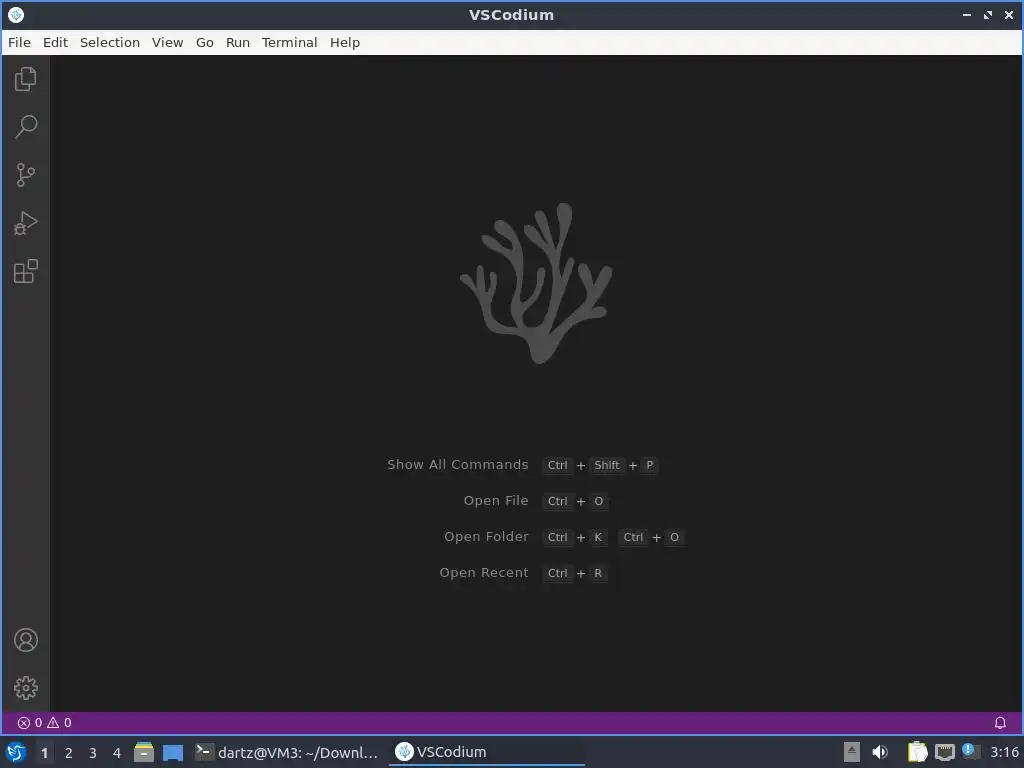
Task: Open the notifications bell in status bar
Action: (x=1000, y=723)
